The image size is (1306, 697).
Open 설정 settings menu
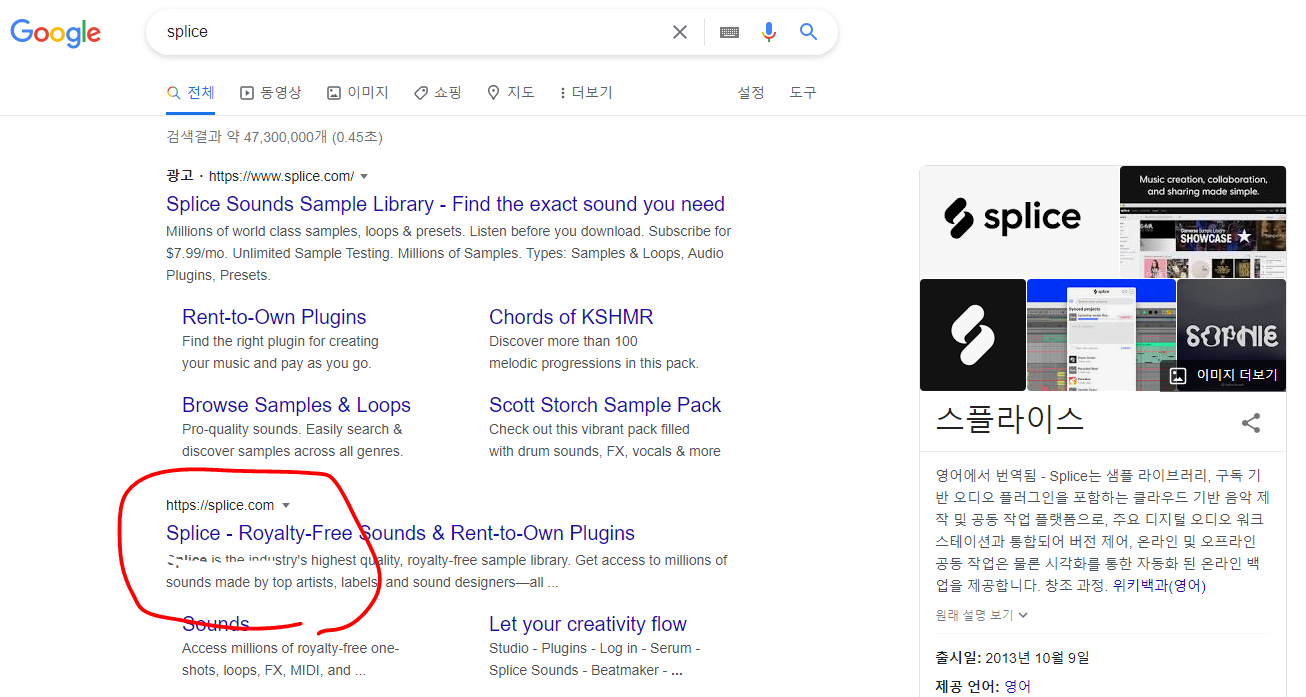click(x=751, y=92)
